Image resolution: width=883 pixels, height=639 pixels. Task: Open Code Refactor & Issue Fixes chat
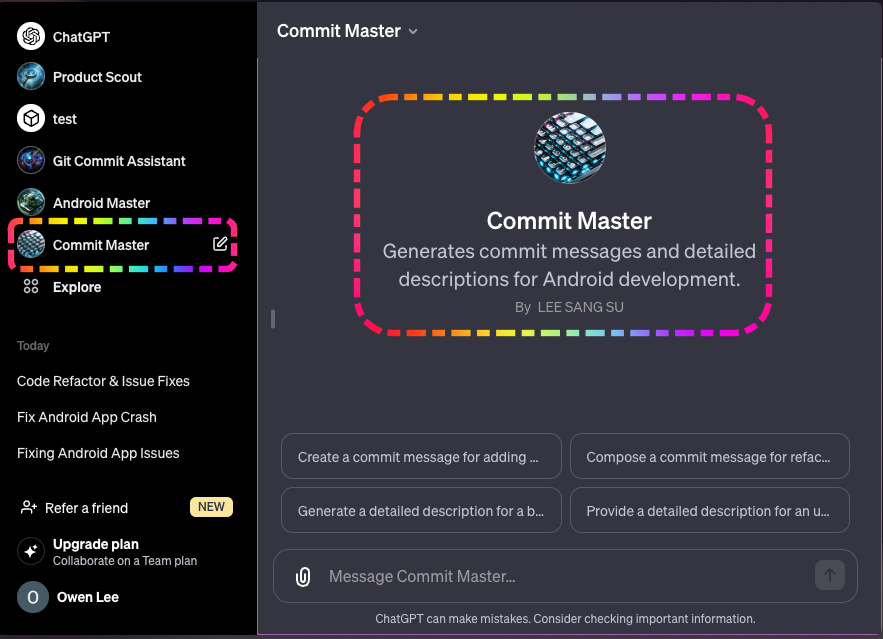coord(103,381)
